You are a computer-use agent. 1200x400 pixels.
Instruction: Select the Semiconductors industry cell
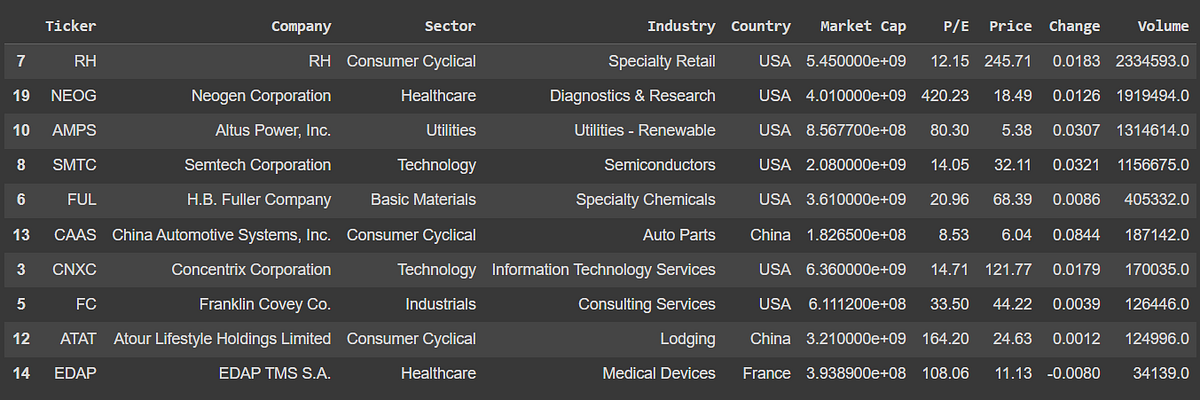pyautogui.click(x=659, y=165)
